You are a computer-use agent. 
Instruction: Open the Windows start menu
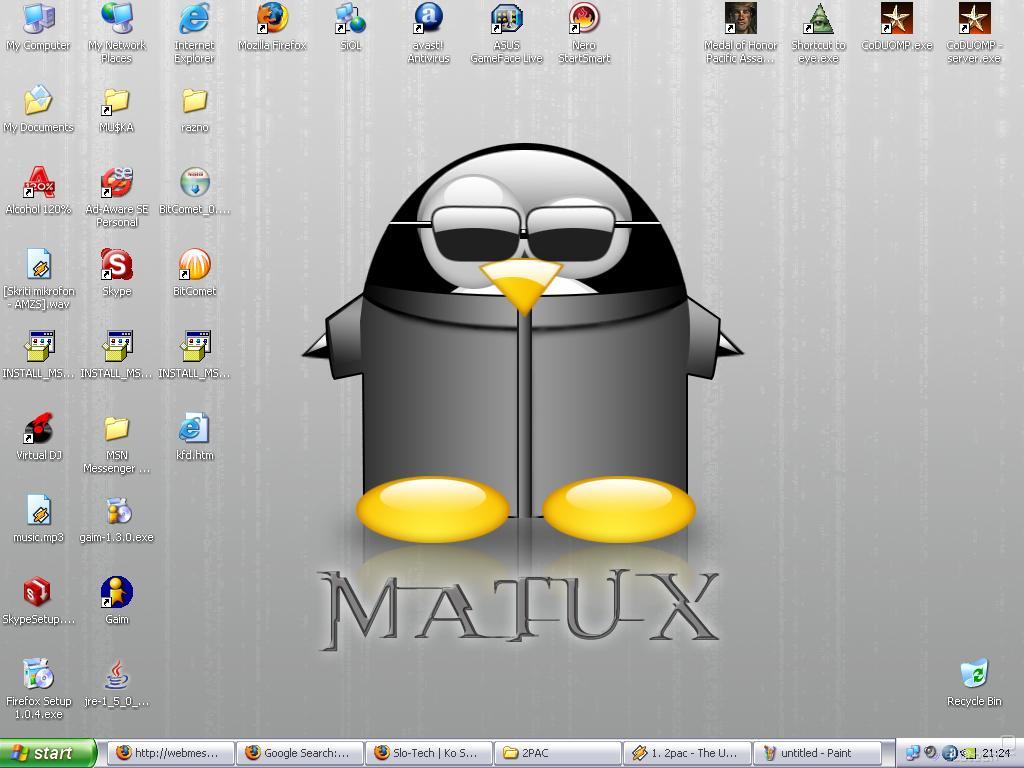pyautogui.click(x=48, y=753)
